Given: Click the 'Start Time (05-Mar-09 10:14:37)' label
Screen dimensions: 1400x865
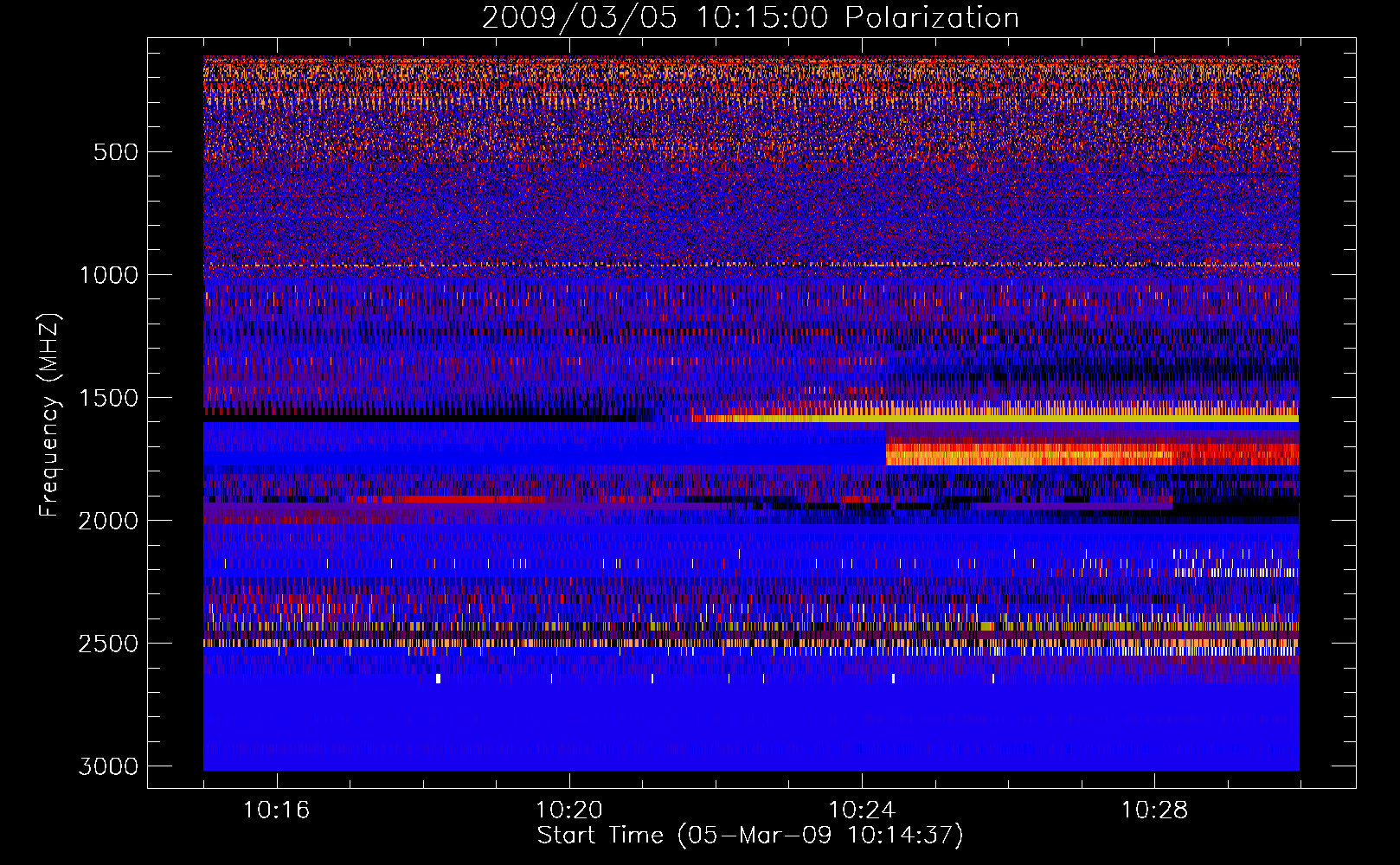Looking at the screenshot, I should [x=750, y=836].
